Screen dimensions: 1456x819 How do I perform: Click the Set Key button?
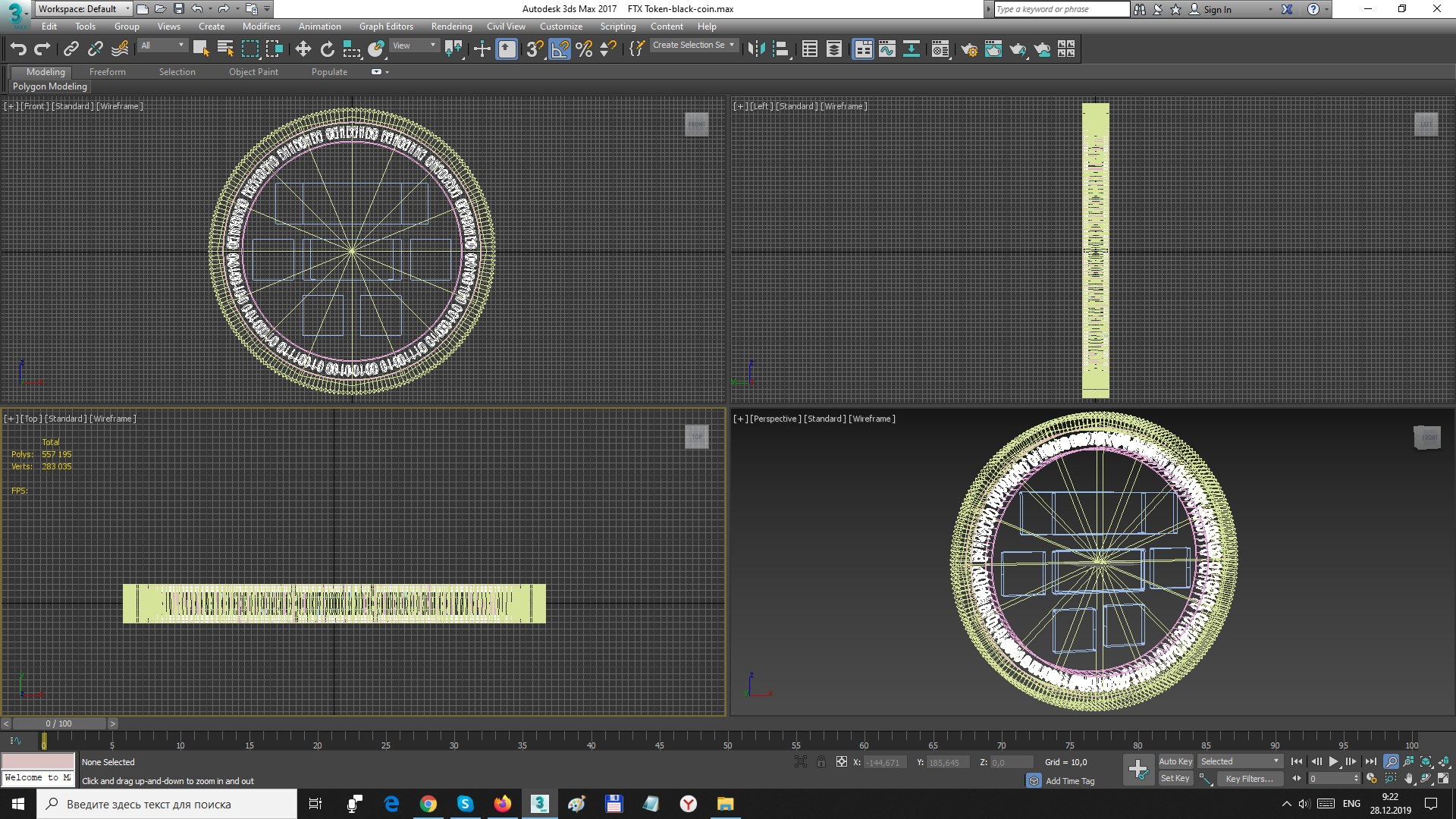[1175, 779]
